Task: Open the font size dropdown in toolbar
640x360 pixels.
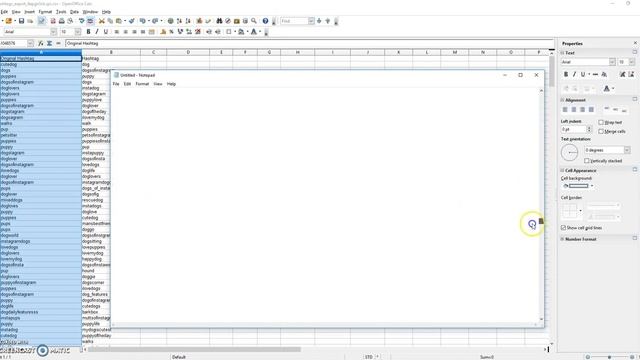Action: (78, 32)
